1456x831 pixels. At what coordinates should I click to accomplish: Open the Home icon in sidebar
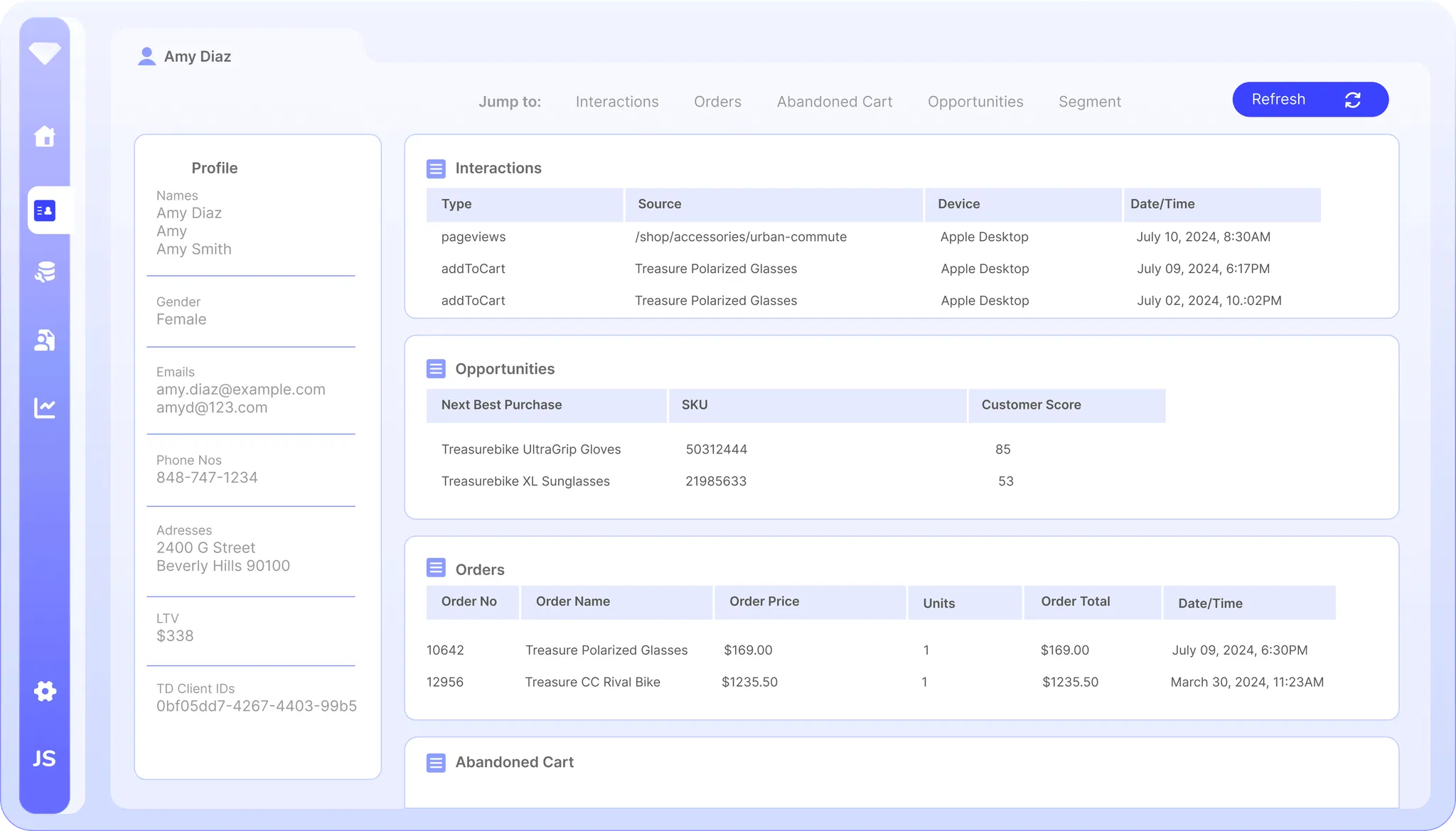tap(45, 136)
